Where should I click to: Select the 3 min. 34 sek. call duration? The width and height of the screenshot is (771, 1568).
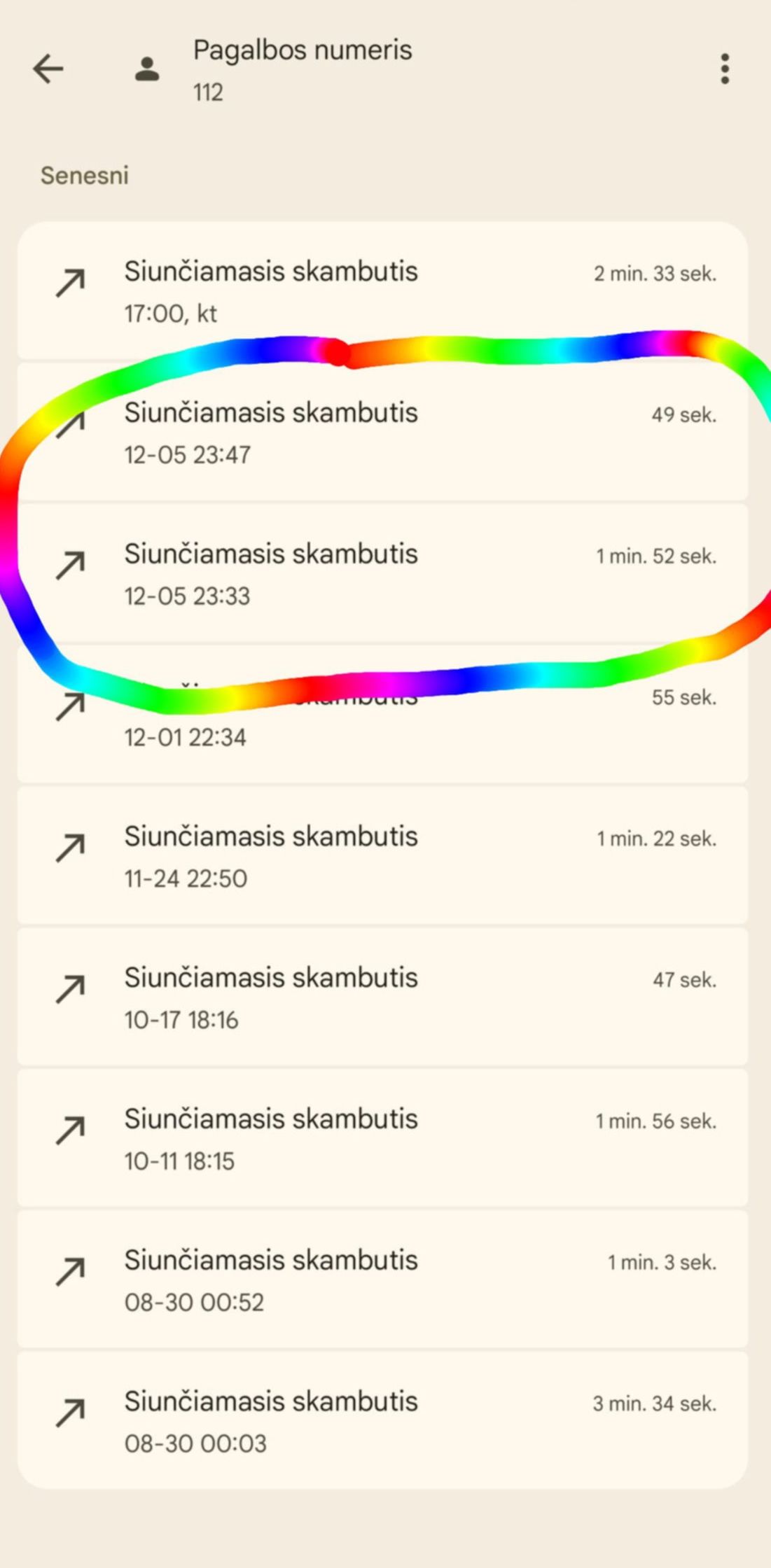click(x=654, y=1403)
